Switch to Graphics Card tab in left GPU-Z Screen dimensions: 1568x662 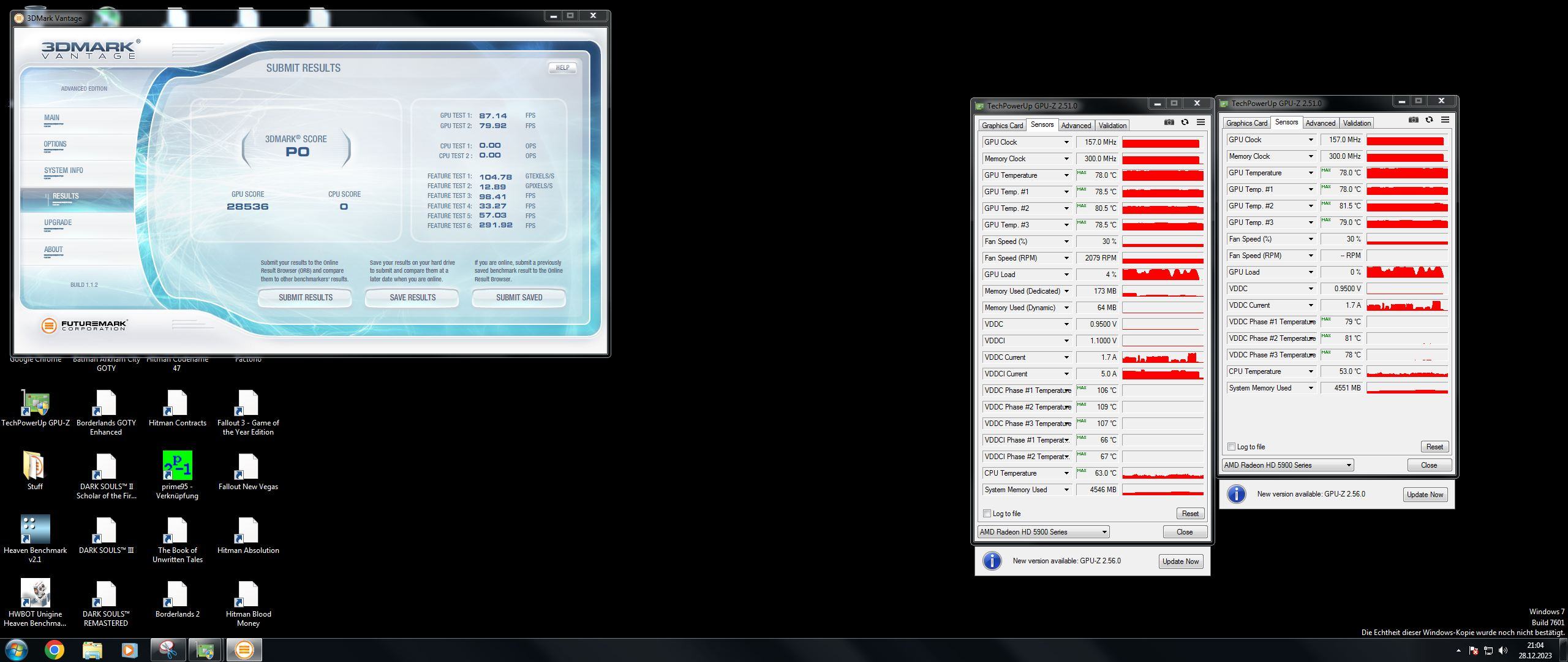[x=1002, y=126]
